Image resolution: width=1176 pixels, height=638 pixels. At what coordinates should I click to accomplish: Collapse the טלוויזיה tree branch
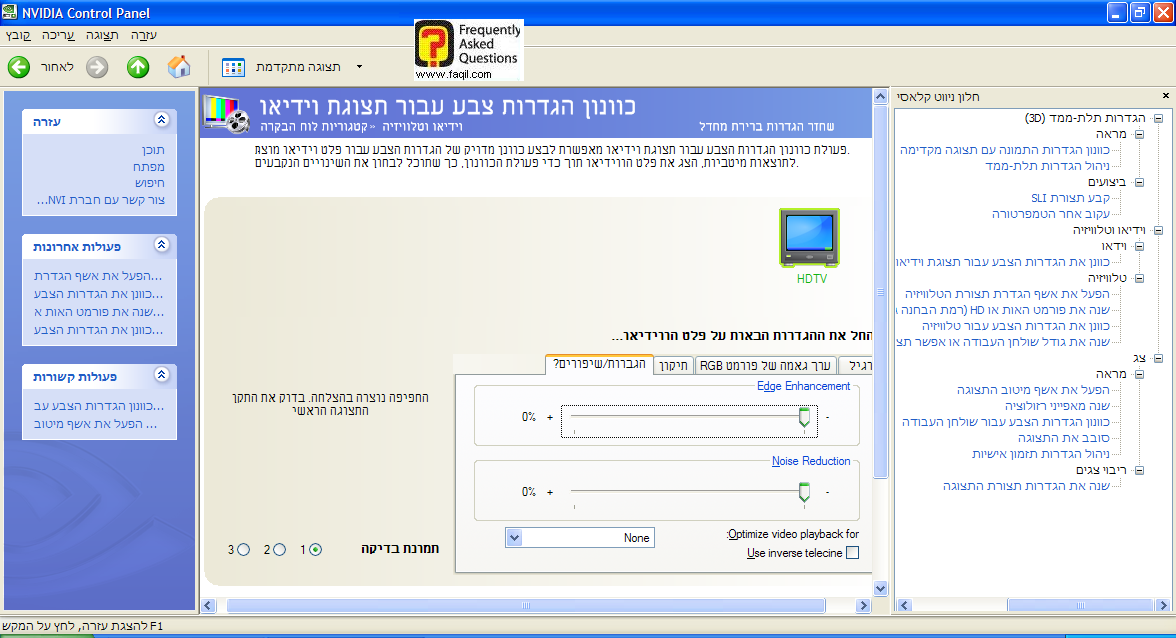click(x=1139, y=278)
